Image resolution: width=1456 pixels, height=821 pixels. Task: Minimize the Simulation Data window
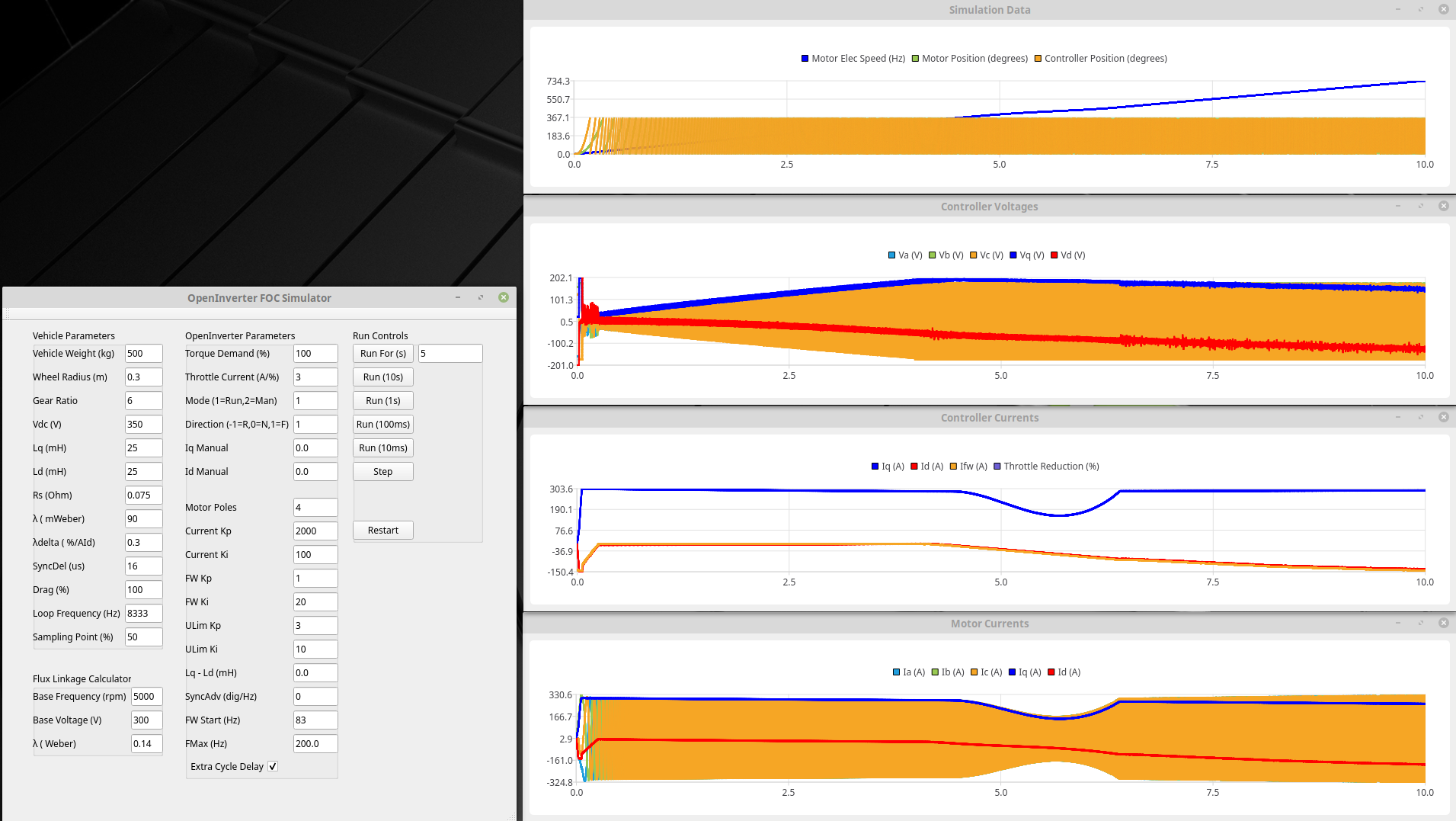(x=1398, y=9)
